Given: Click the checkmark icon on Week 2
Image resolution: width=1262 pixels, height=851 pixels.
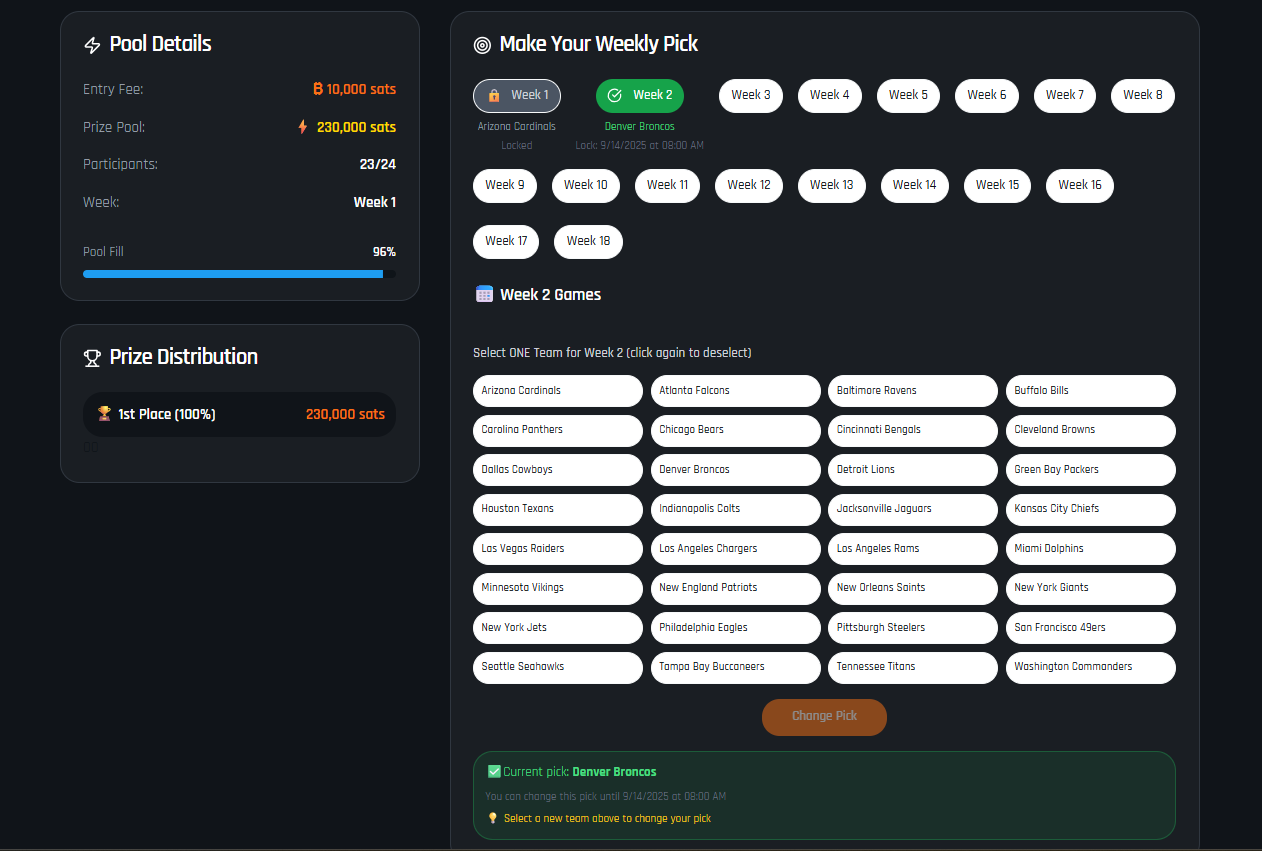Looking at the screenshot, I should click(x=615, y=96).
